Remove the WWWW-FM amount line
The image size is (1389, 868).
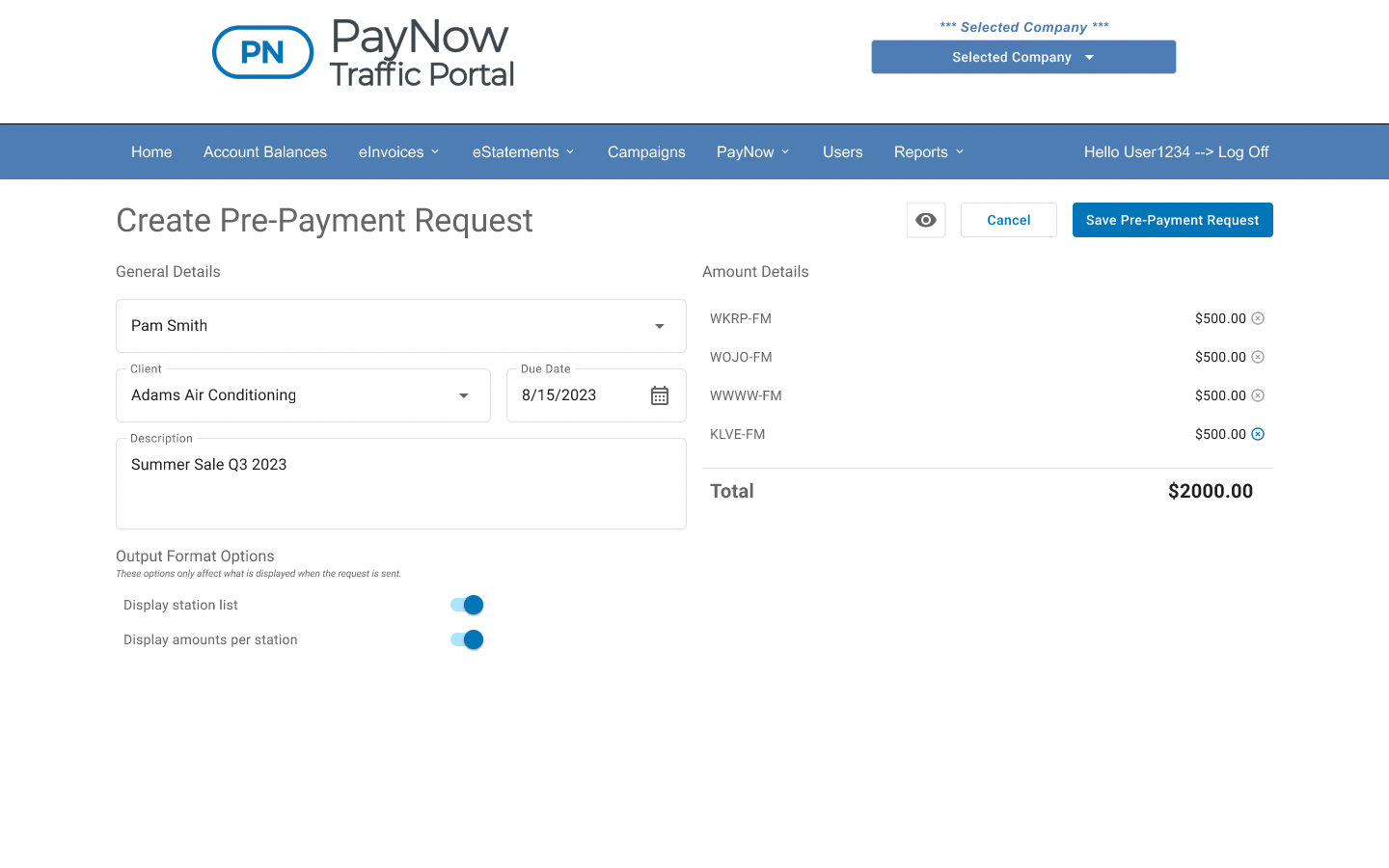pyautogui.click(x=1258, y=395)
